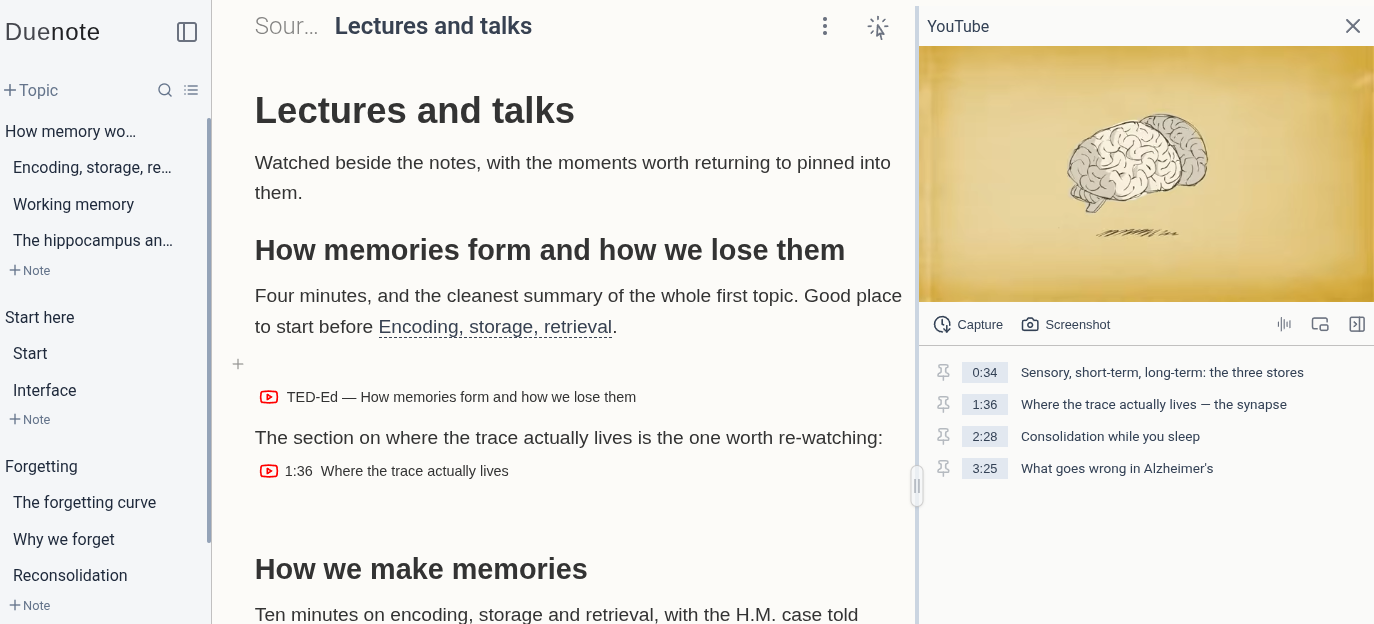Screen dimensions: 1374x624
Task: Open the Interface note
Action: [x=44, y=390]
